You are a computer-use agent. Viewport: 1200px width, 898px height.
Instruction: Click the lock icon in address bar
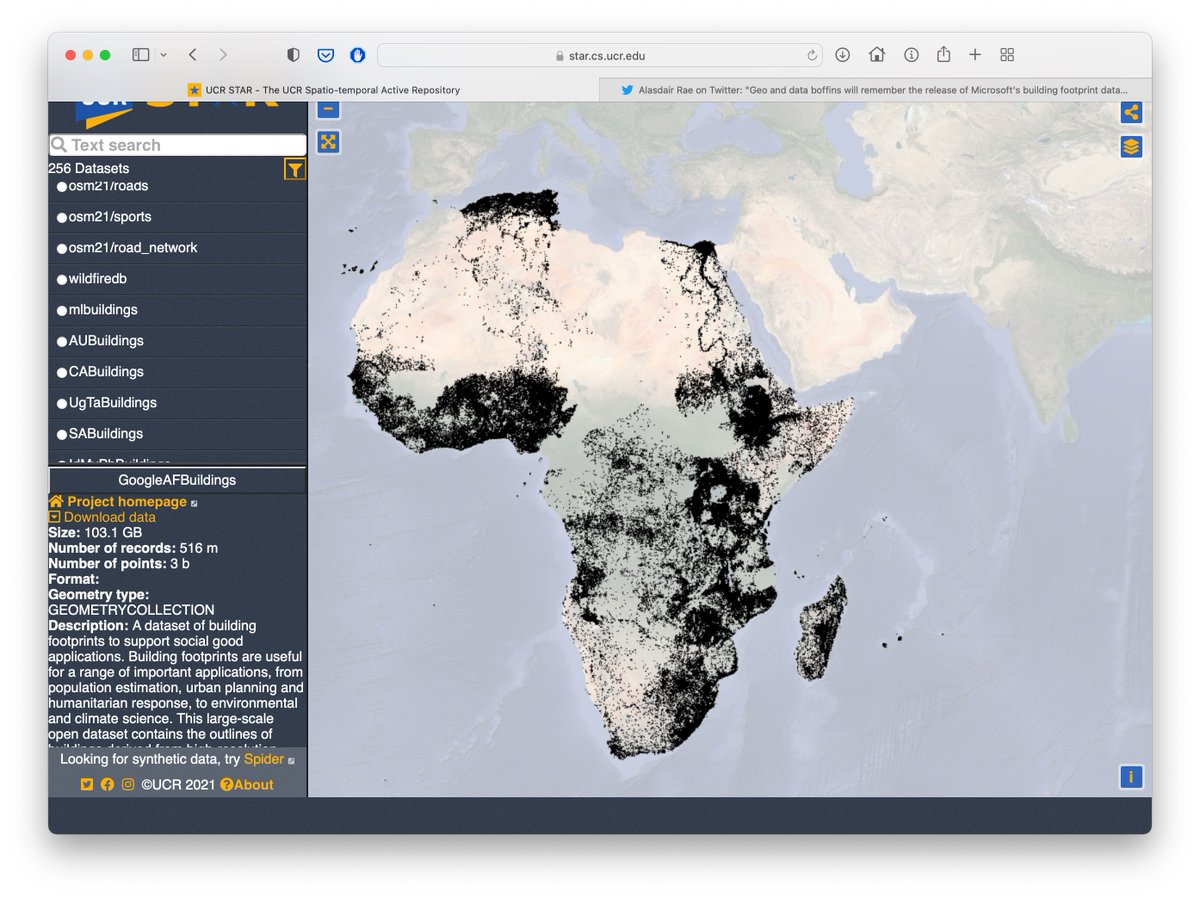click(x=560, y=56)
